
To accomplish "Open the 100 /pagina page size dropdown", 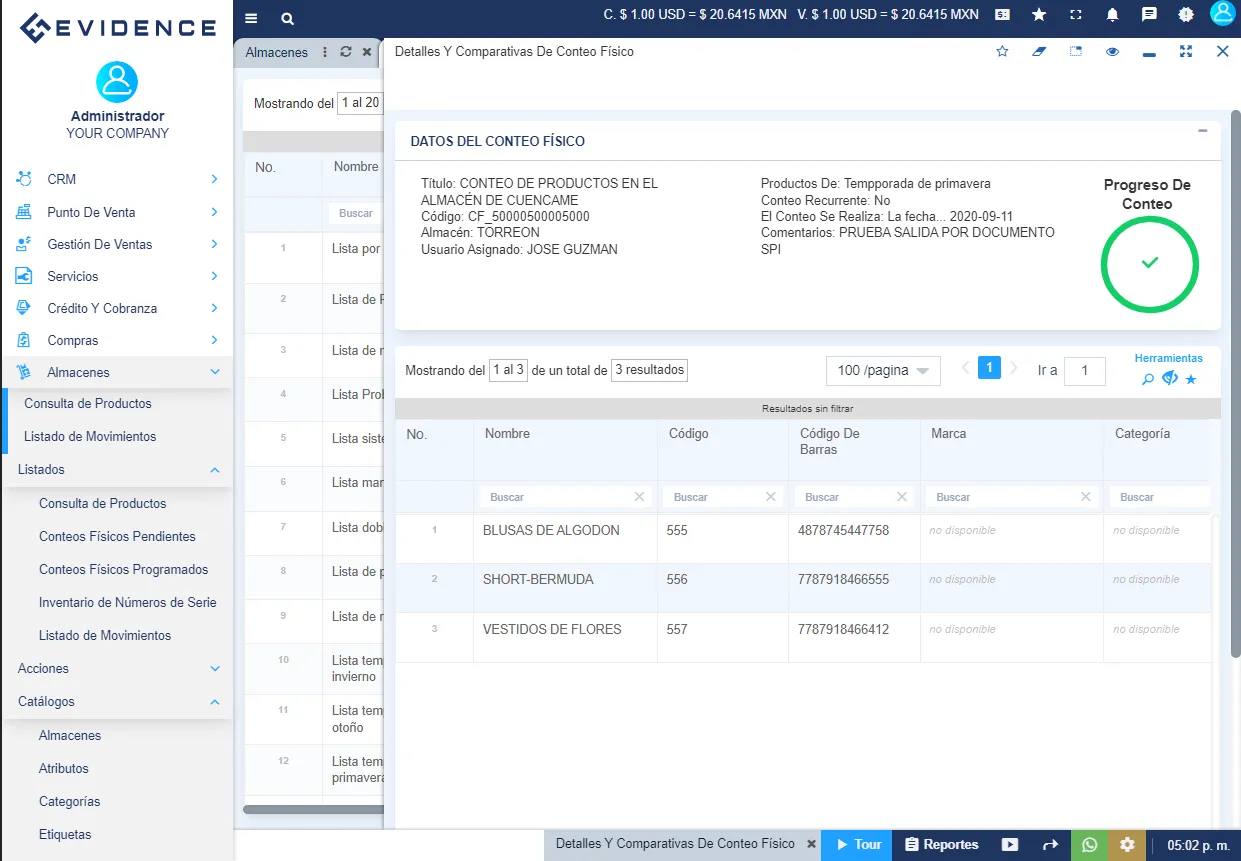I will [x=883, y=370].
